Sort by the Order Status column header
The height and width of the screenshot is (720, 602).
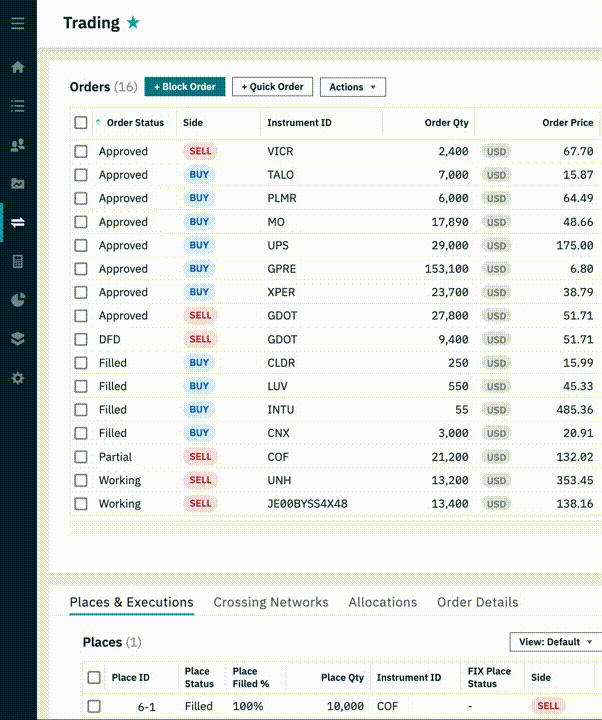pyautogui.click(x=135, y=123)
